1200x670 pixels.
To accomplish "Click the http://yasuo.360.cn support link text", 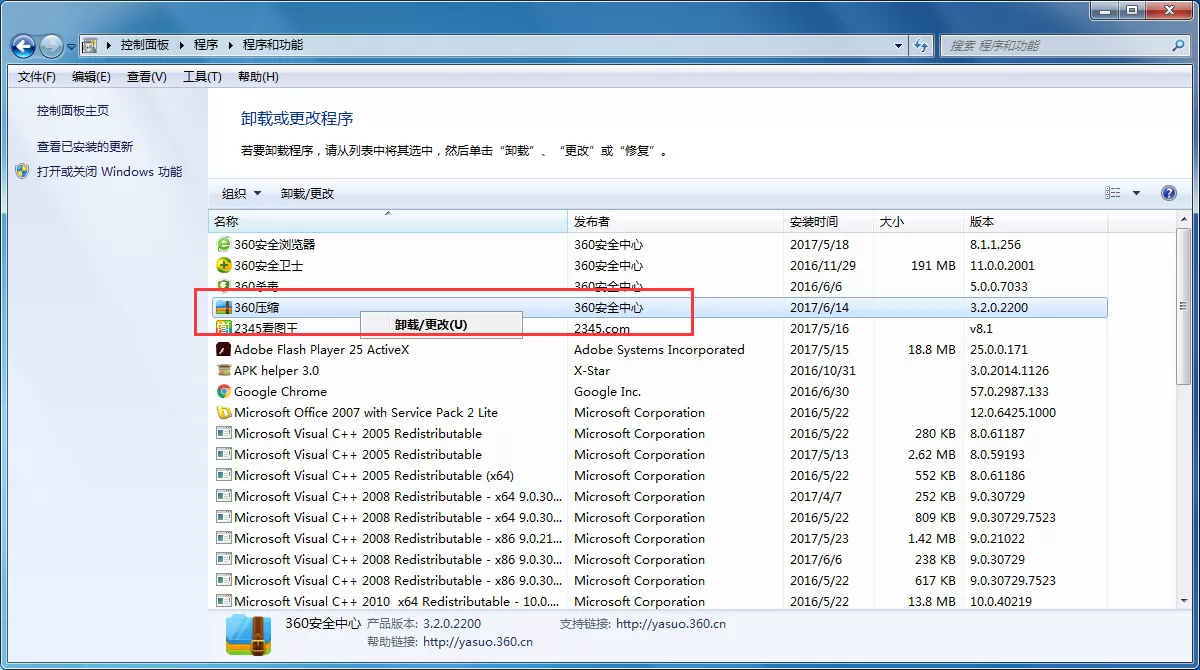I will (x=671, y=624).
